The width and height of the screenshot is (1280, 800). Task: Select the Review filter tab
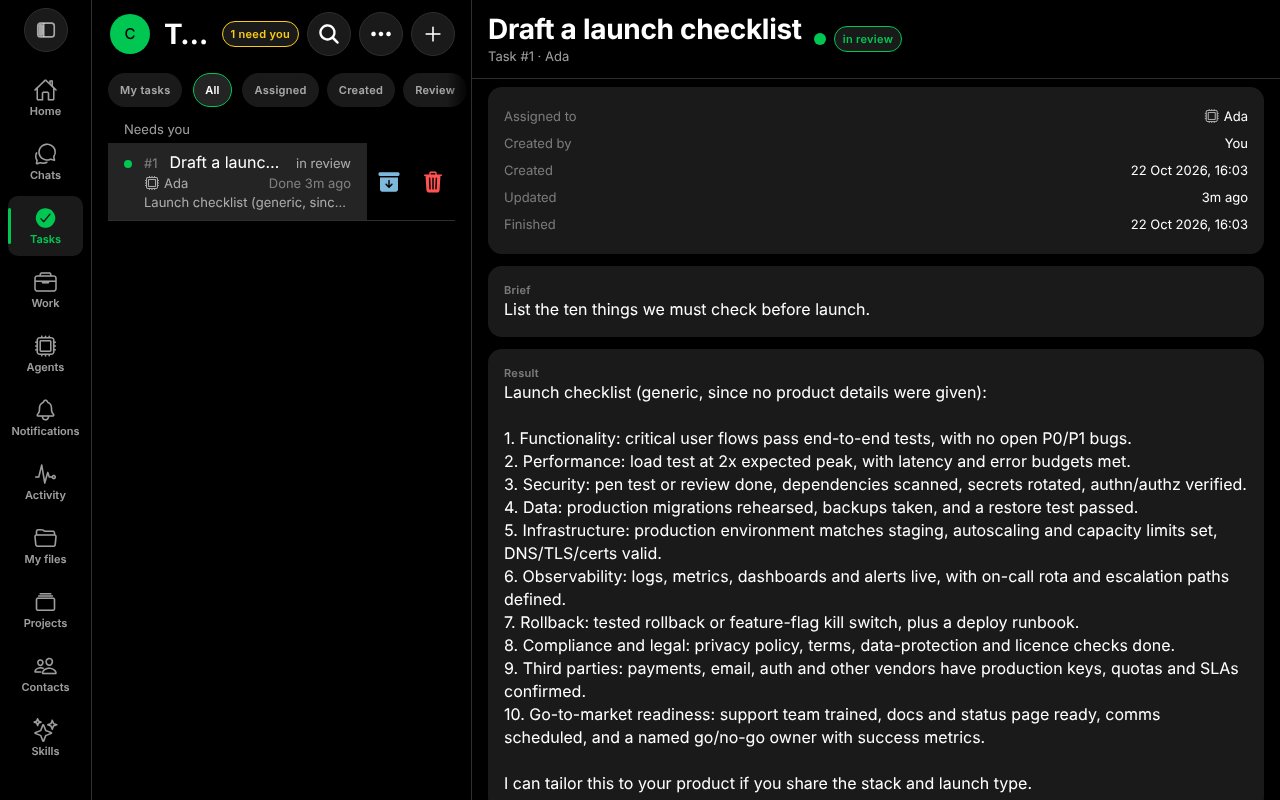435,90
